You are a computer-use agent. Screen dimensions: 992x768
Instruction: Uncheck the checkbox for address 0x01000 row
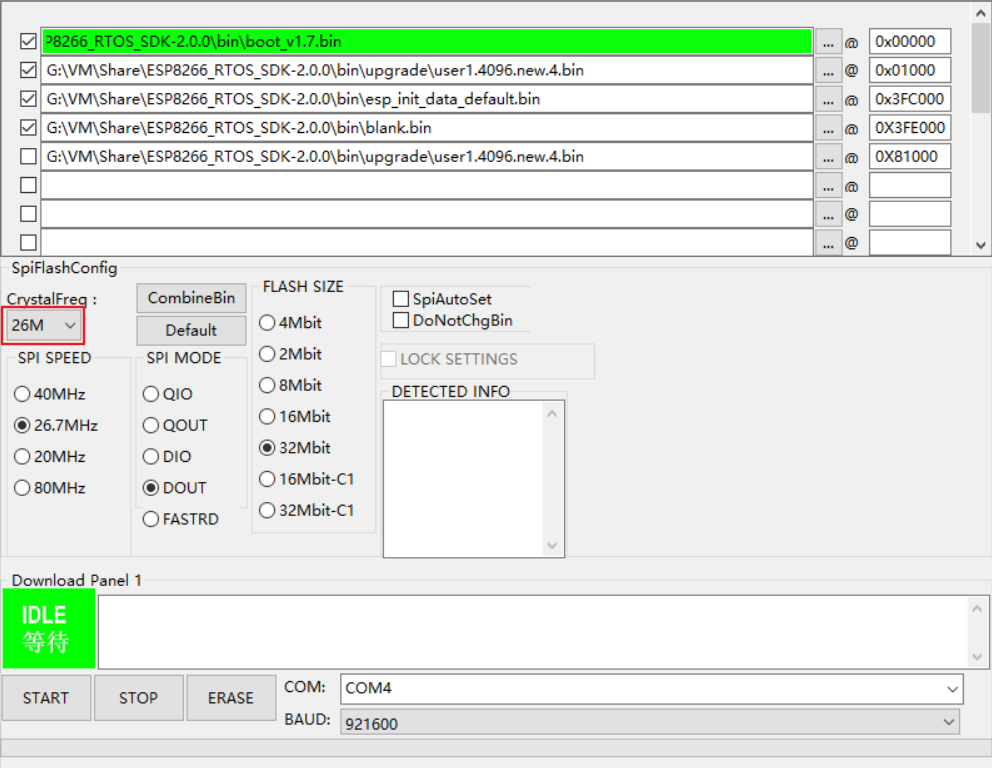point(28,70)
